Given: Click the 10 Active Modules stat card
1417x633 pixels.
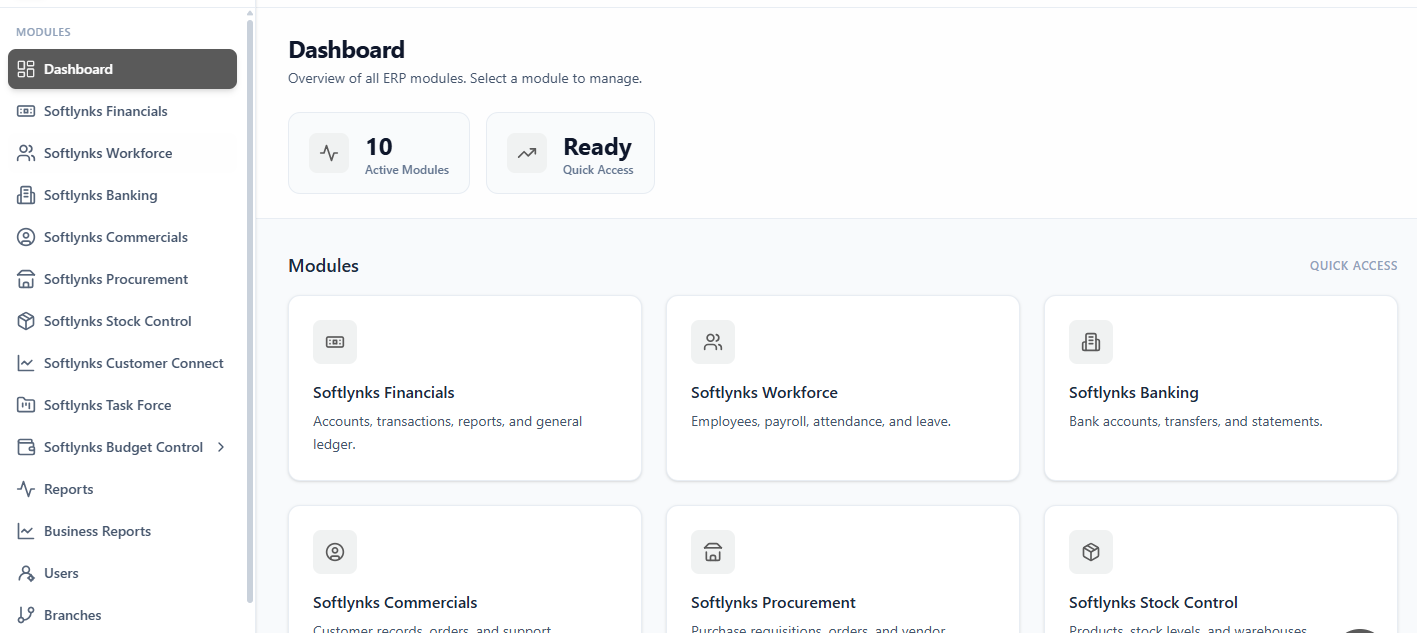Looking at the screenshot, I should click(x=379, y=153).
